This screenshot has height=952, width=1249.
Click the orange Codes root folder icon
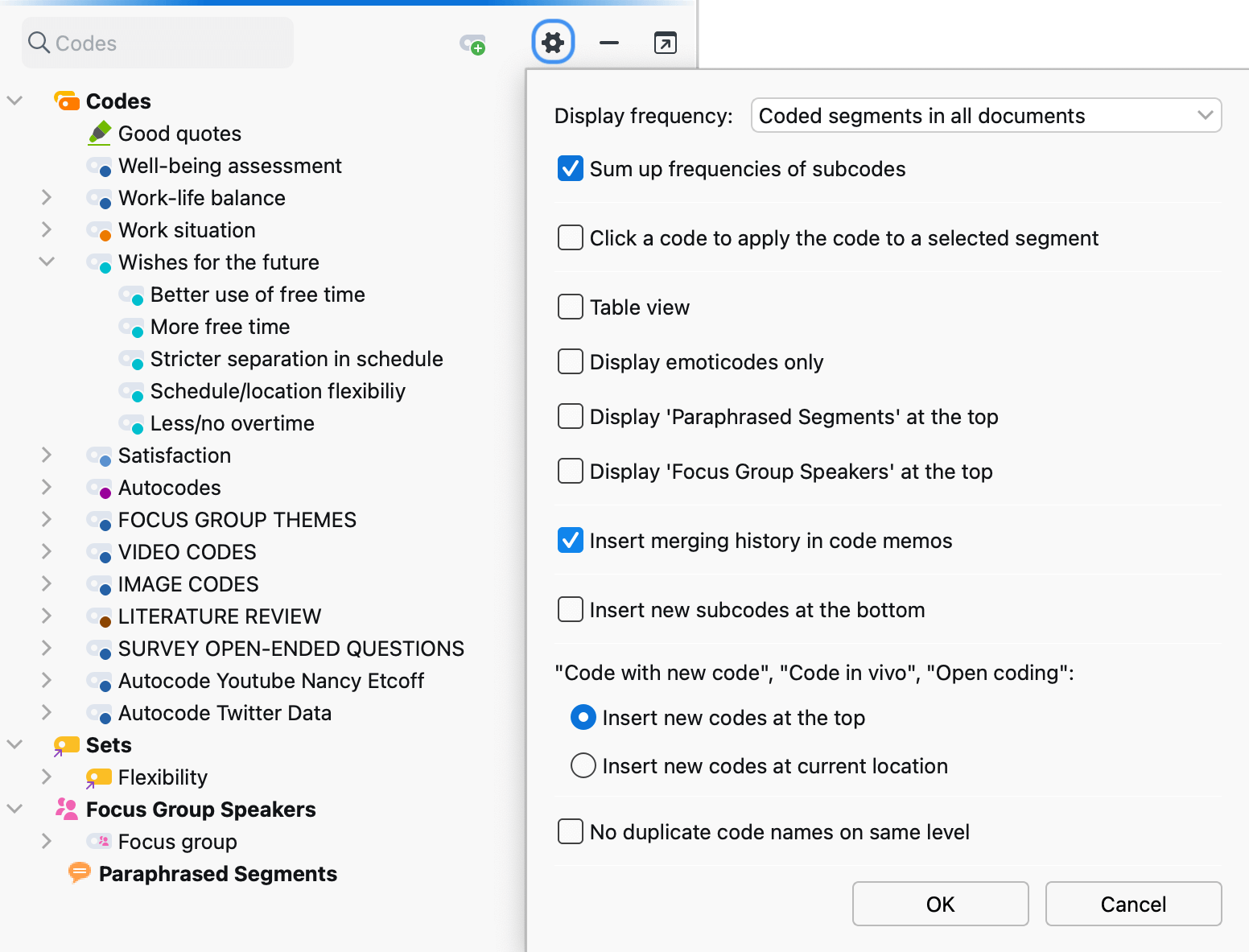pyautogui.click(x=67, y=101)
